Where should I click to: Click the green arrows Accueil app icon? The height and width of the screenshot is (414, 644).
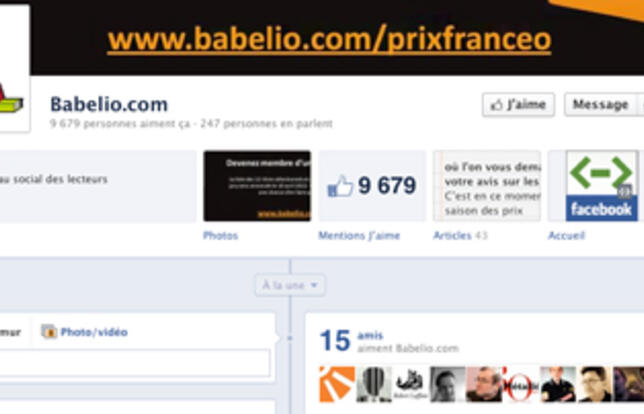click(602, 186)
